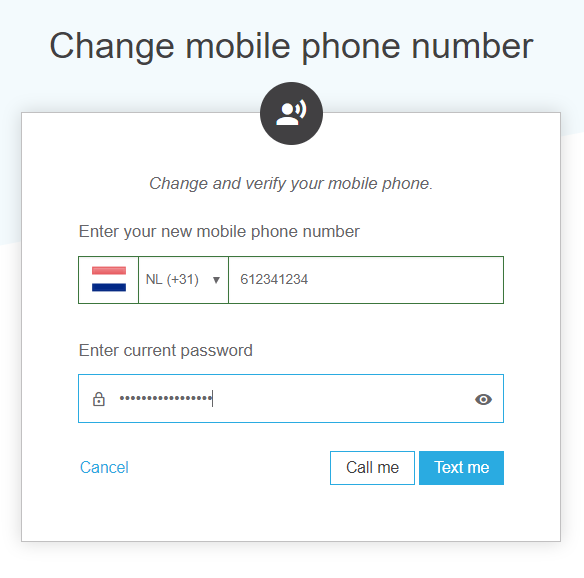Show password using the eye icon
The image size is (584, 578).
[x=483, y=399]
